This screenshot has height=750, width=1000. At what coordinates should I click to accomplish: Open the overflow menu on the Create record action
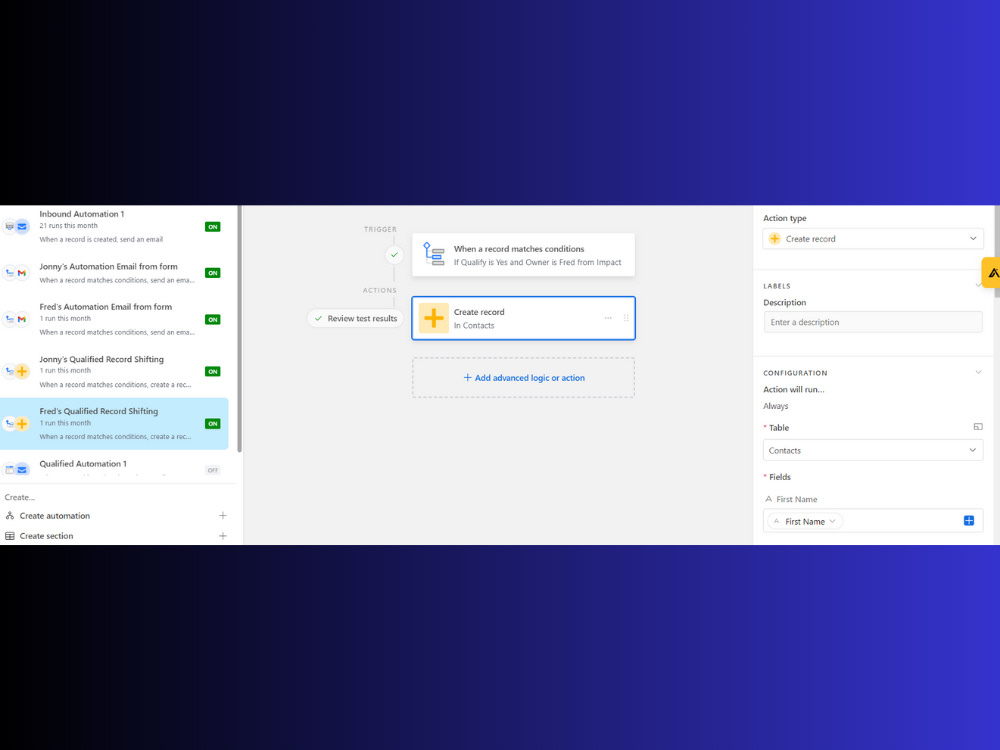tap(608, 317)
